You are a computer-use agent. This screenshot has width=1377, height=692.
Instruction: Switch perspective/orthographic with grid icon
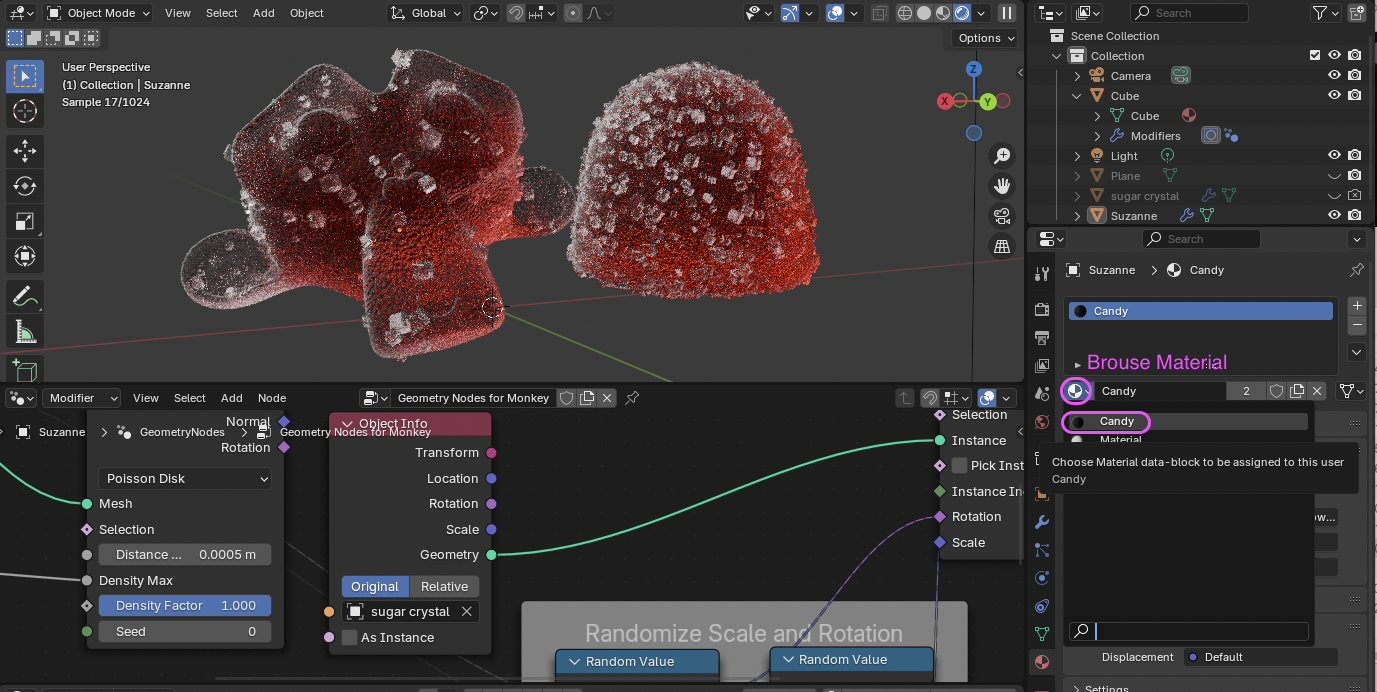point(1002,246)
